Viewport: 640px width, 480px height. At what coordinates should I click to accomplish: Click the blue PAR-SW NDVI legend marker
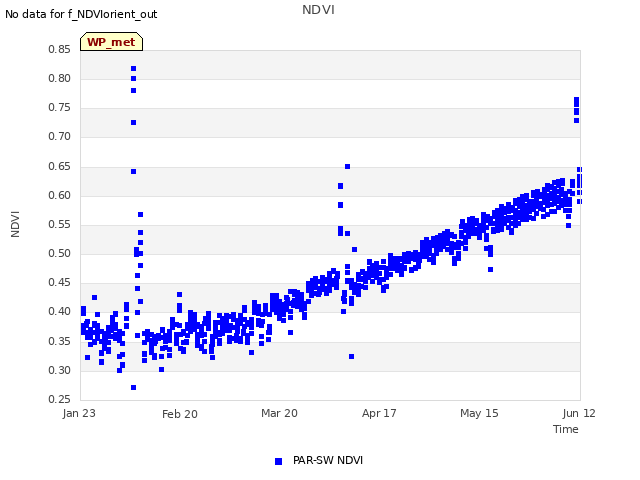[x=278, y=461]
